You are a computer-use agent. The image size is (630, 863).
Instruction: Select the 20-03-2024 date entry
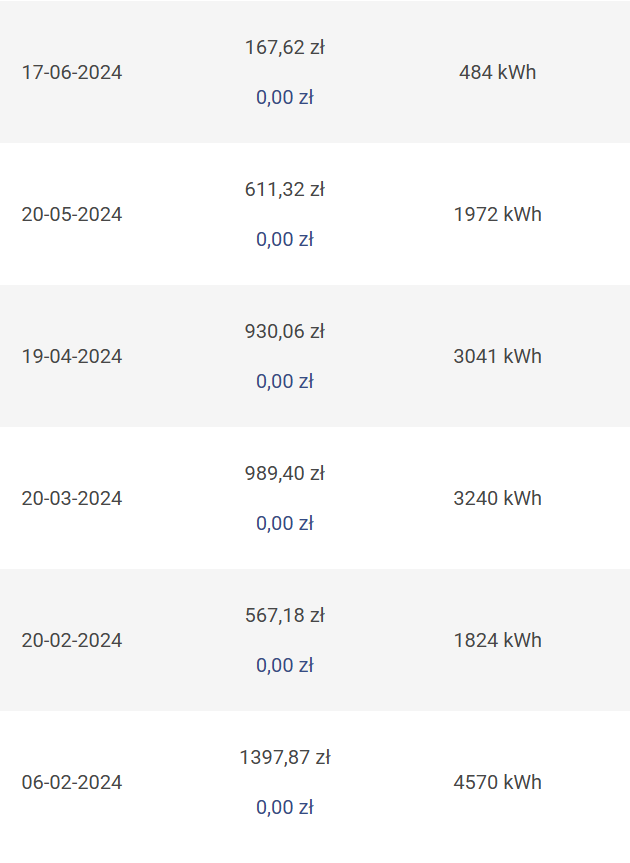(72, 499)
